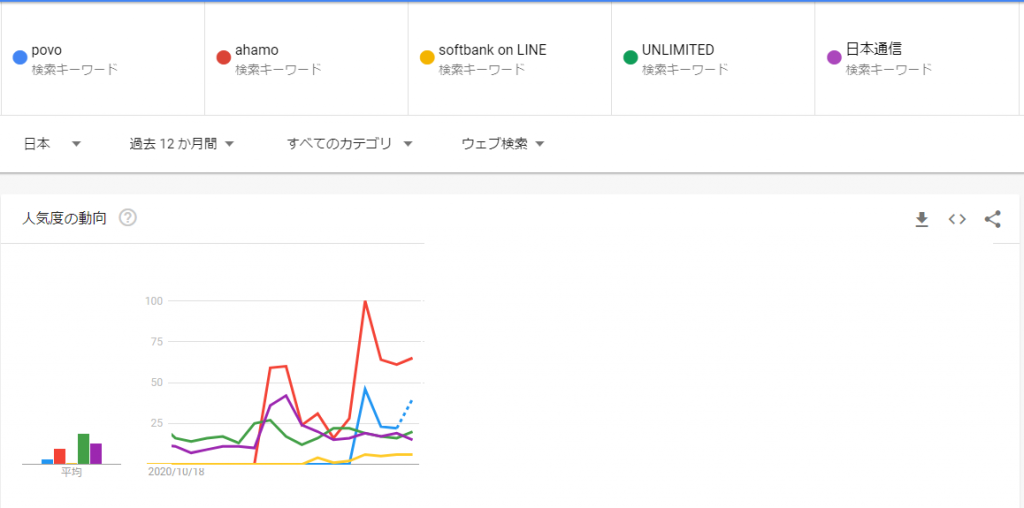Image resolution: width=1024 pixels, height=508 pixels.
Task: Select the 日本通信 search term card
Action: pyautogui.click(x=916, y=59)
